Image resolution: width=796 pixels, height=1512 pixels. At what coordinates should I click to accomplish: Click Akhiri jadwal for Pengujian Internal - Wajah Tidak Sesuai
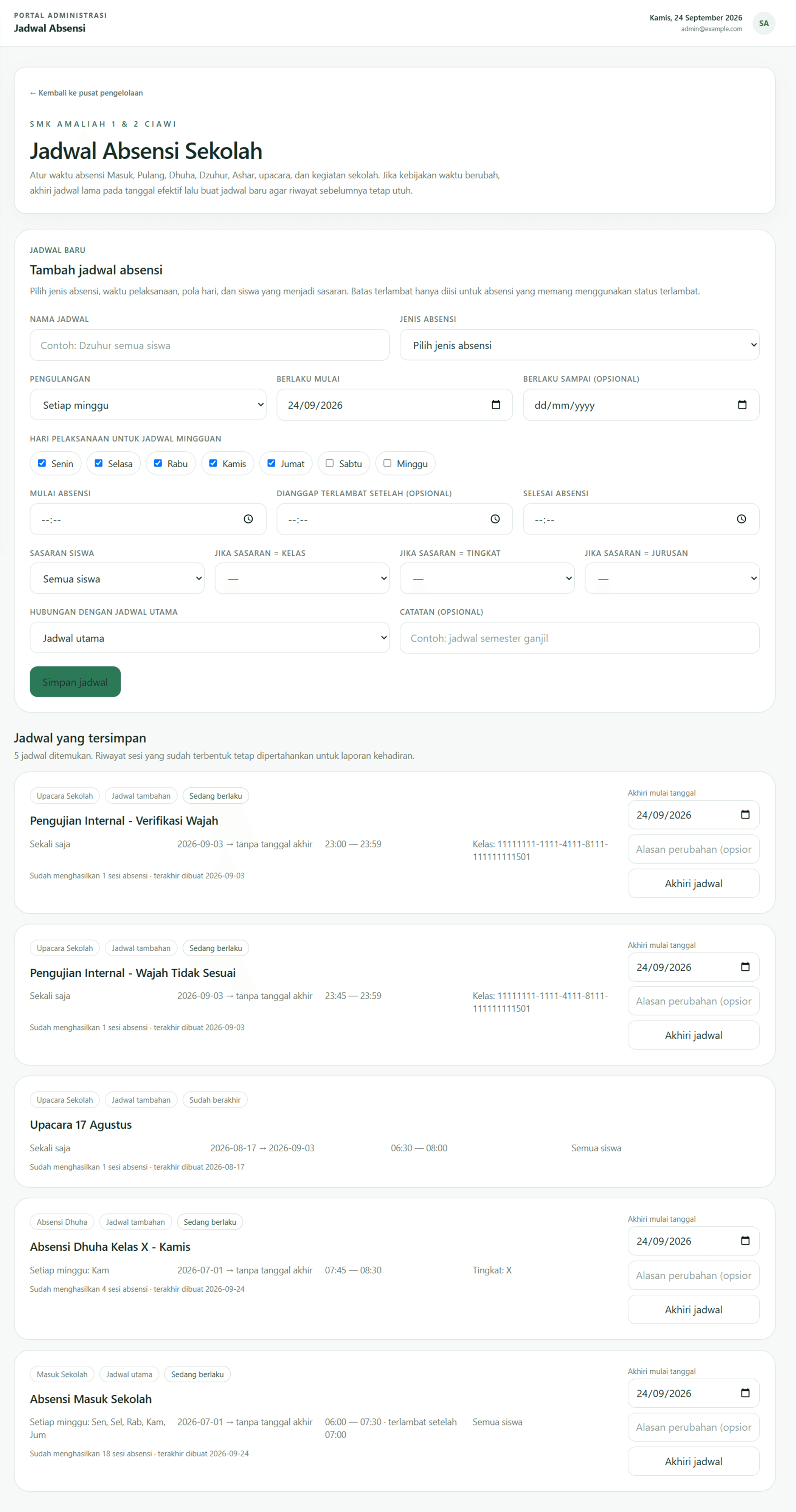click(x=693, y=1035)
